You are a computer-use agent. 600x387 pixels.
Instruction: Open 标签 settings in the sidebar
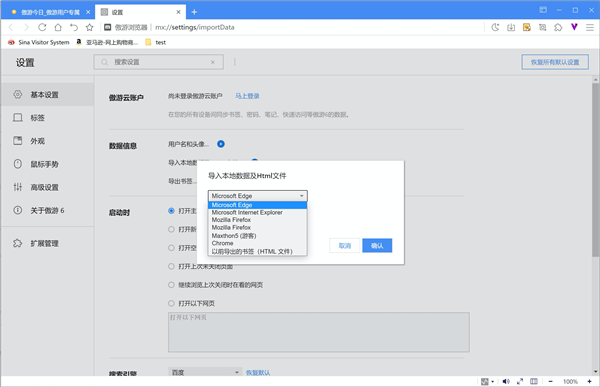[47, 118]
